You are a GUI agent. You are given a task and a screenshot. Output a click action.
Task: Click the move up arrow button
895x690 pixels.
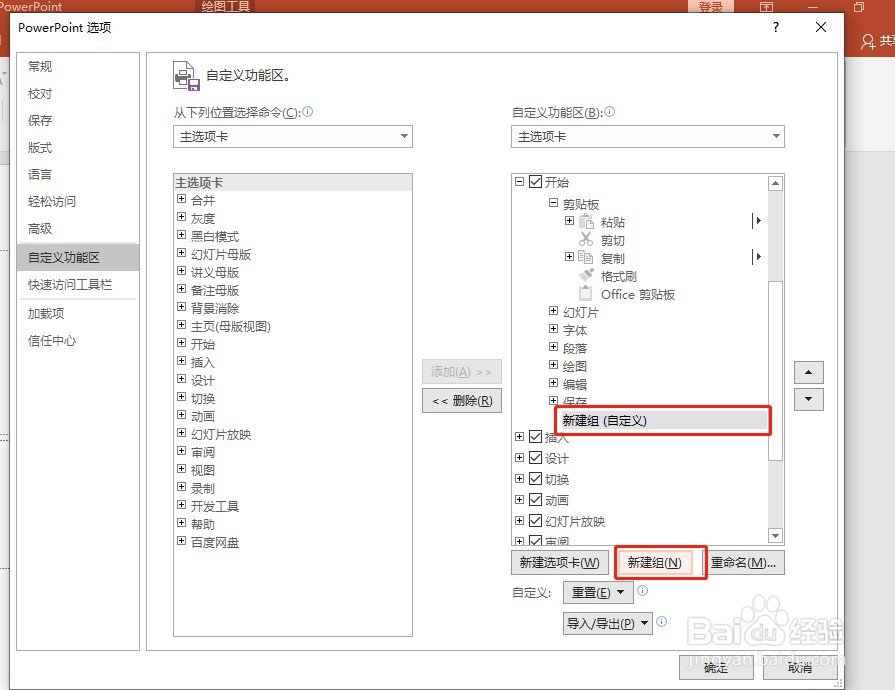(x=808, y=372)
